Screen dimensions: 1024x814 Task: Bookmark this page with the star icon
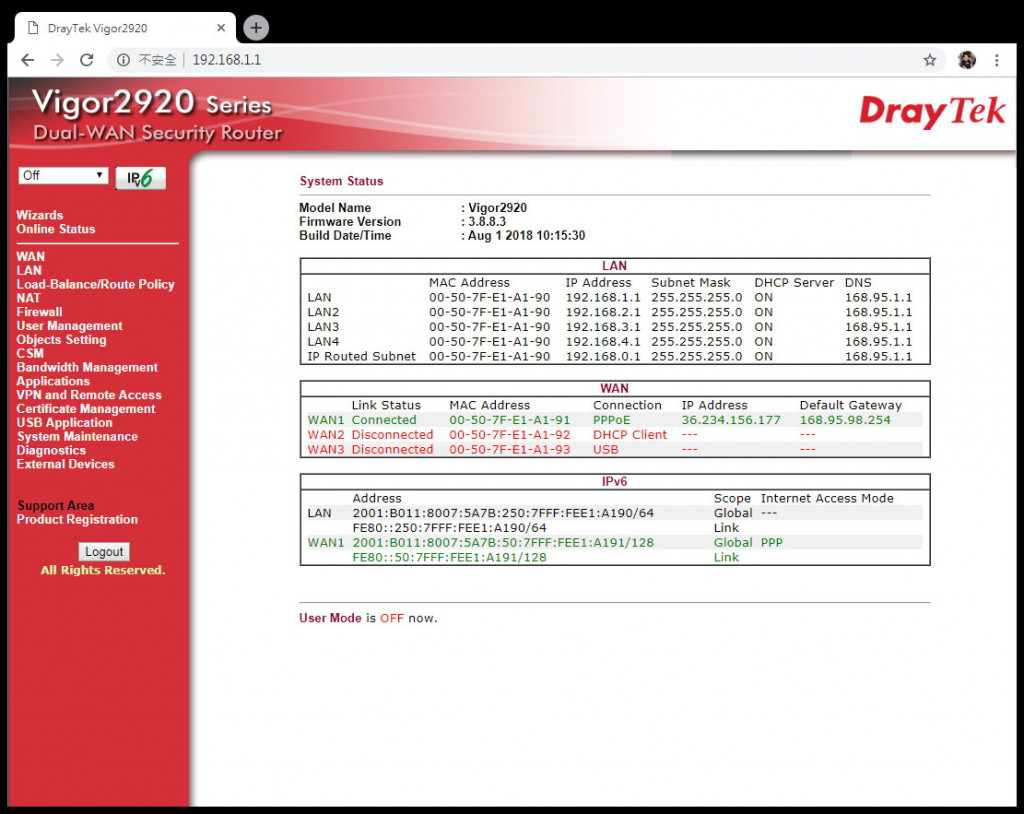[929, 60]
